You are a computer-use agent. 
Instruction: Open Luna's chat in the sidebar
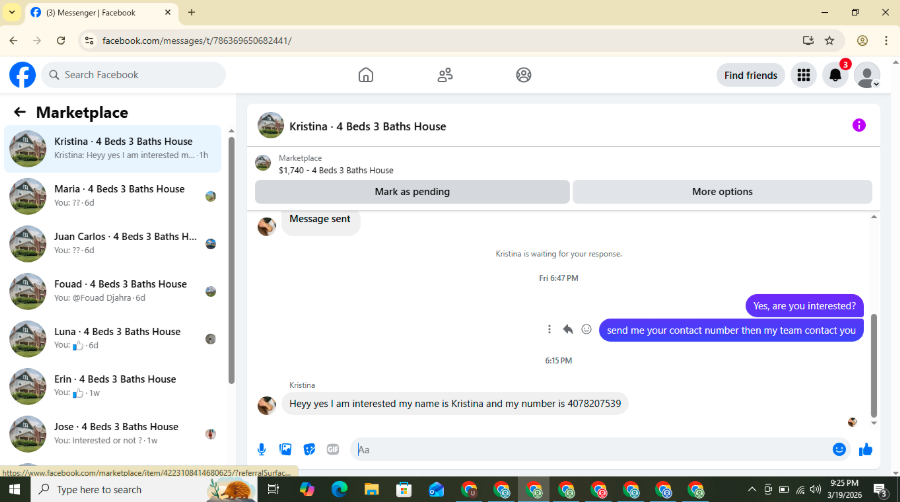tap(112, 339)
